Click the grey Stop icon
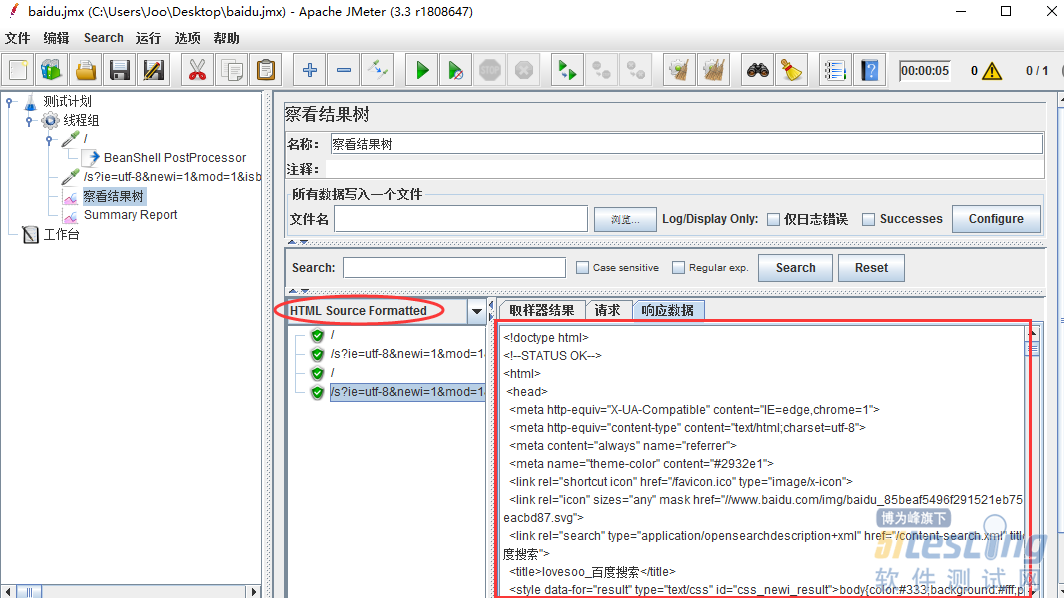 coord(490,70)
